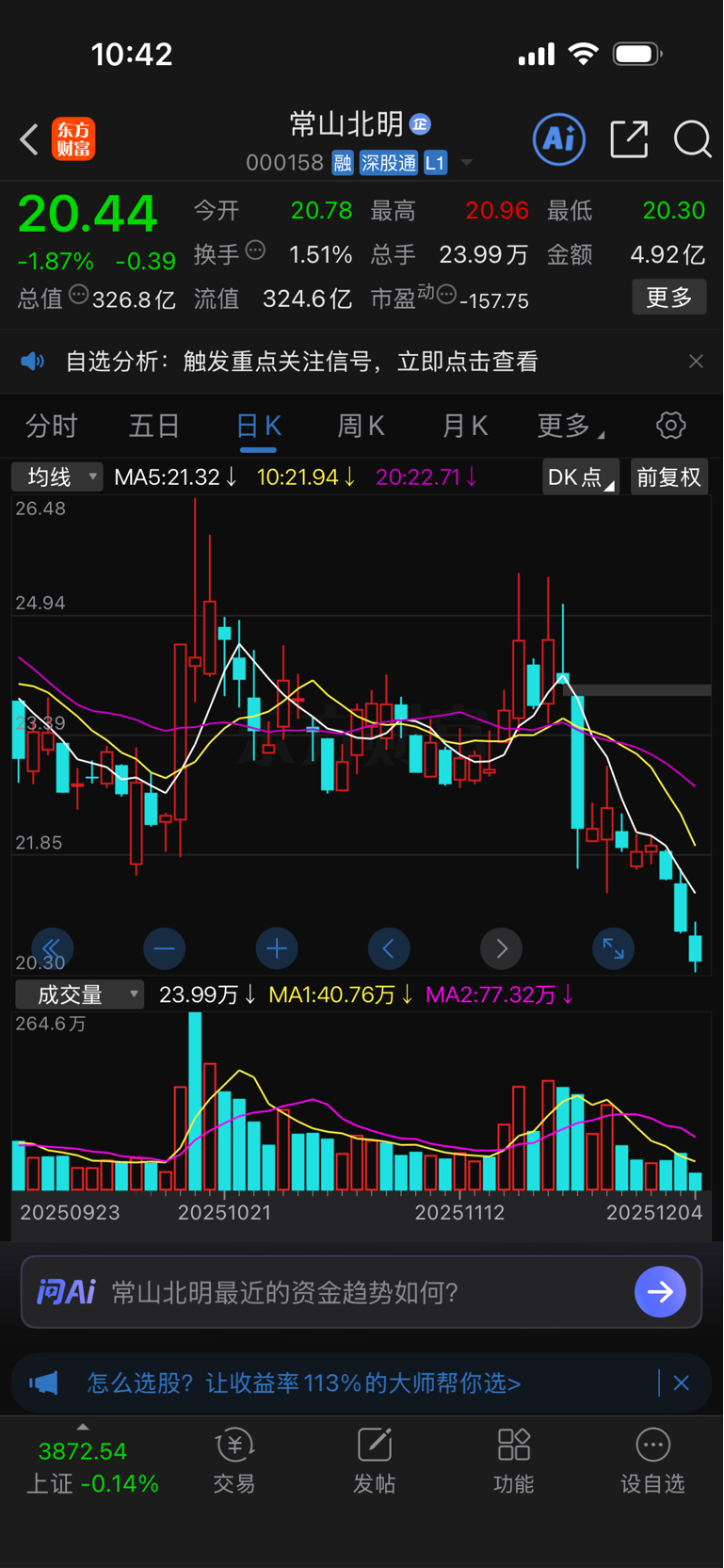Image resolution: width=724 pixels, height=1568 pixels.
Task: Tap the 更多 button in quote panel
Action: click(669, 298)
